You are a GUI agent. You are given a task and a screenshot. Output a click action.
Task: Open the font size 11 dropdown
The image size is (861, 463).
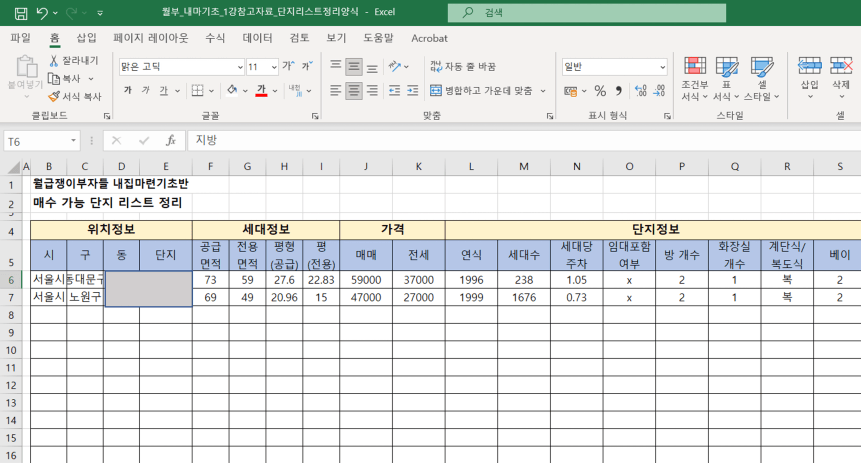click(x=274, y=67)
